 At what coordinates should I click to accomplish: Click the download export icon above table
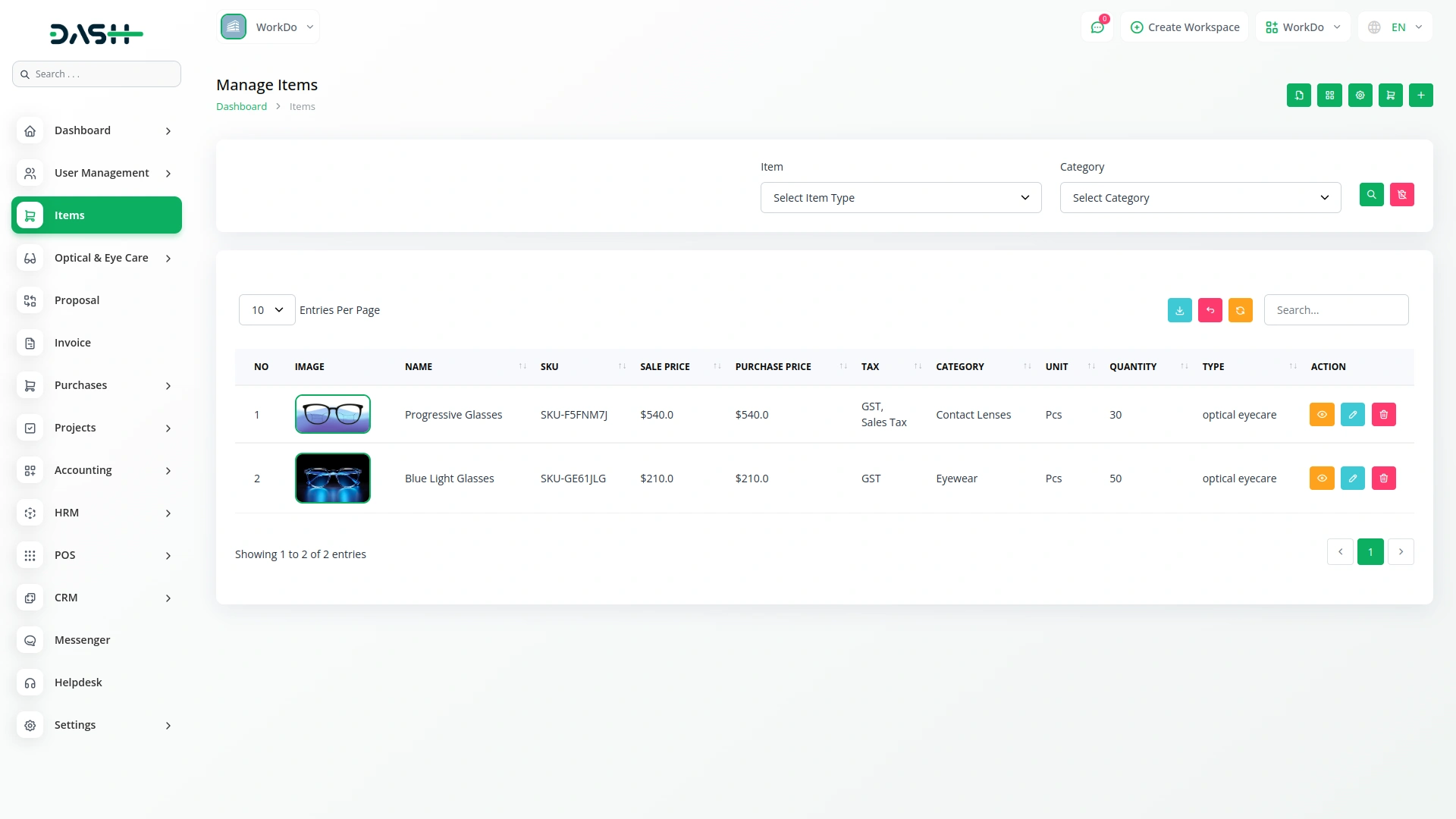click(x=1179, y=310)
